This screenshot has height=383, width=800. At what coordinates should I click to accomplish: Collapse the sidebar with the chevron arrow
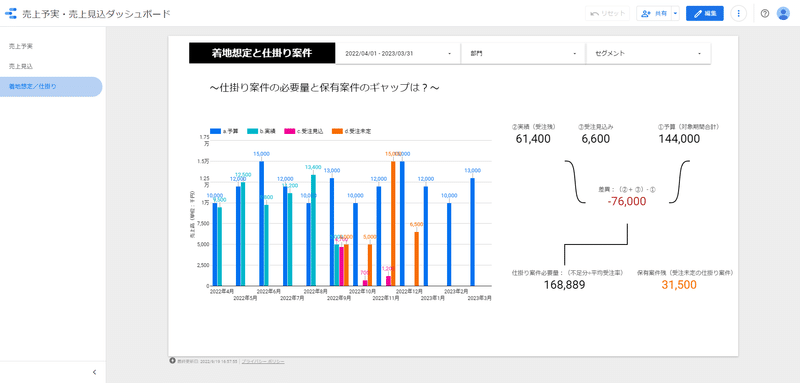94,372
